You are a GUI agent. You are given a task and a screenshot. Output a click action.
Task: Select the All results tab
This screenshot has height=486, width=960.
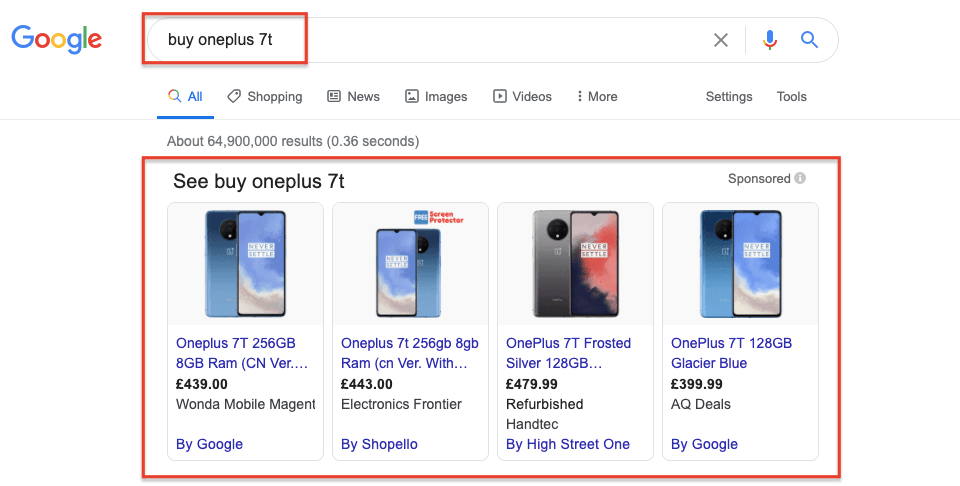tap(185, 97)
